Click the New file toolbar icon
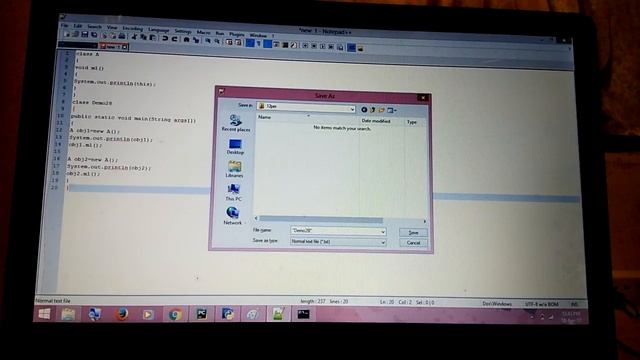This screenshot has height=360, width=640. tap(67, 34)
